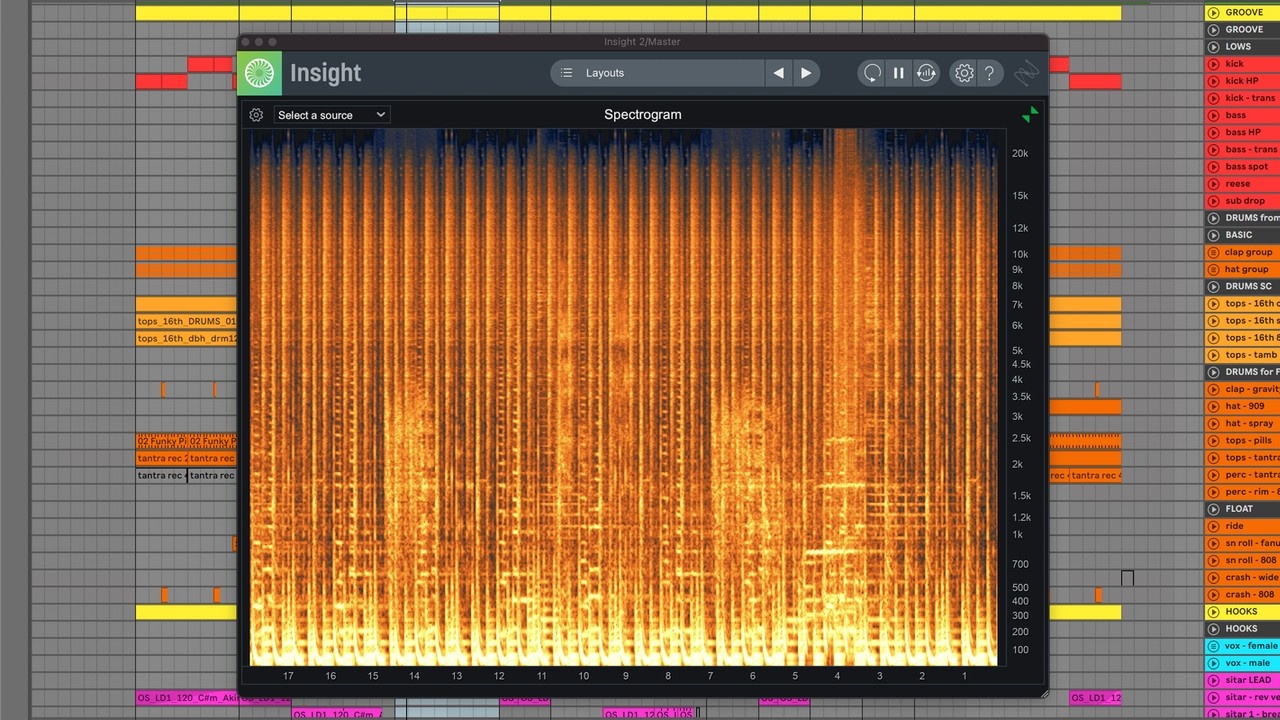Screen dimensions: 1280x720
Task: Open Spectrogram module options gear
Action: click(256, 115)
